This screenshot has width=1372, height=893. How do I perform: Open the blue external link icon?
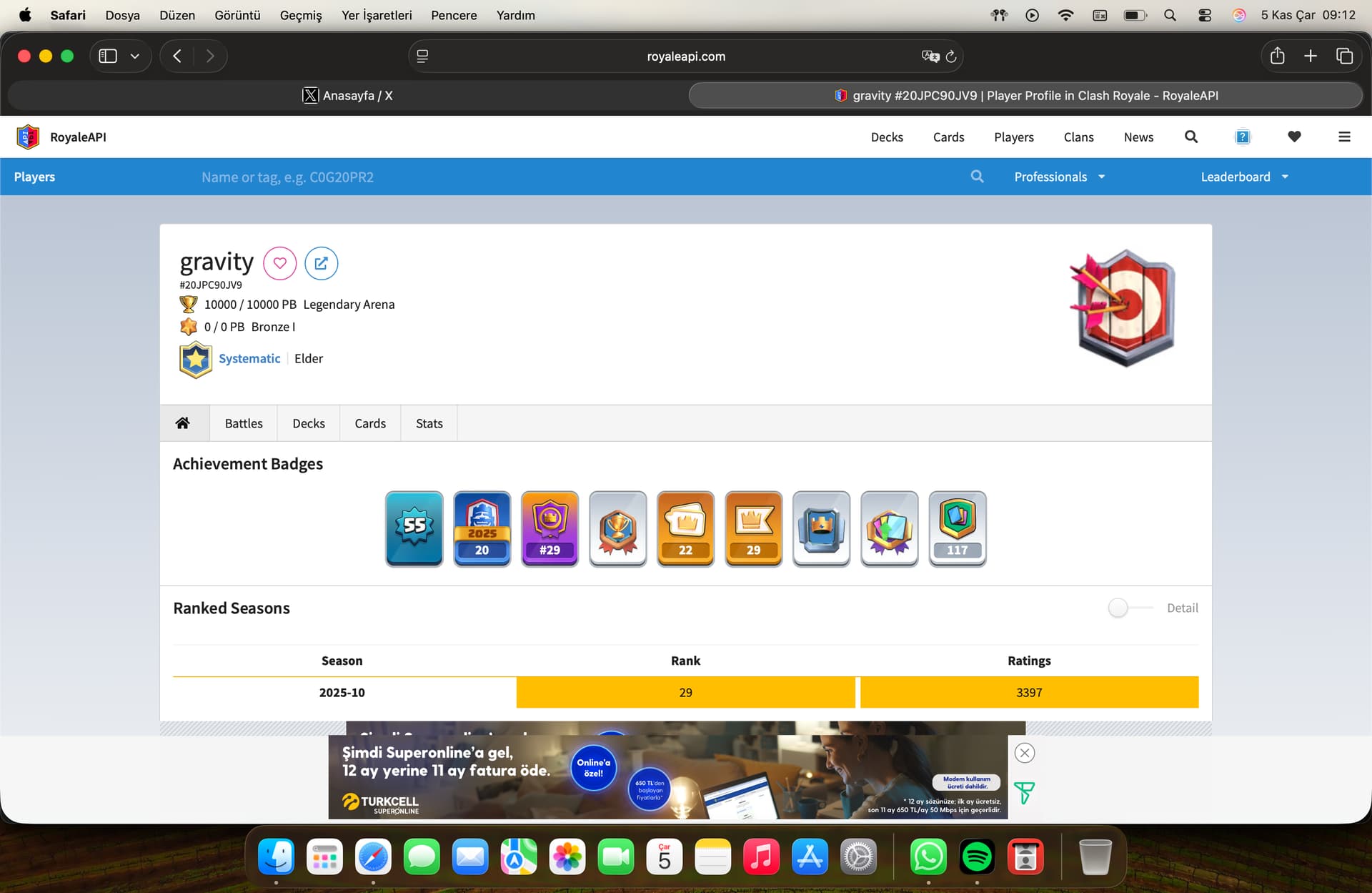(321, 263)
